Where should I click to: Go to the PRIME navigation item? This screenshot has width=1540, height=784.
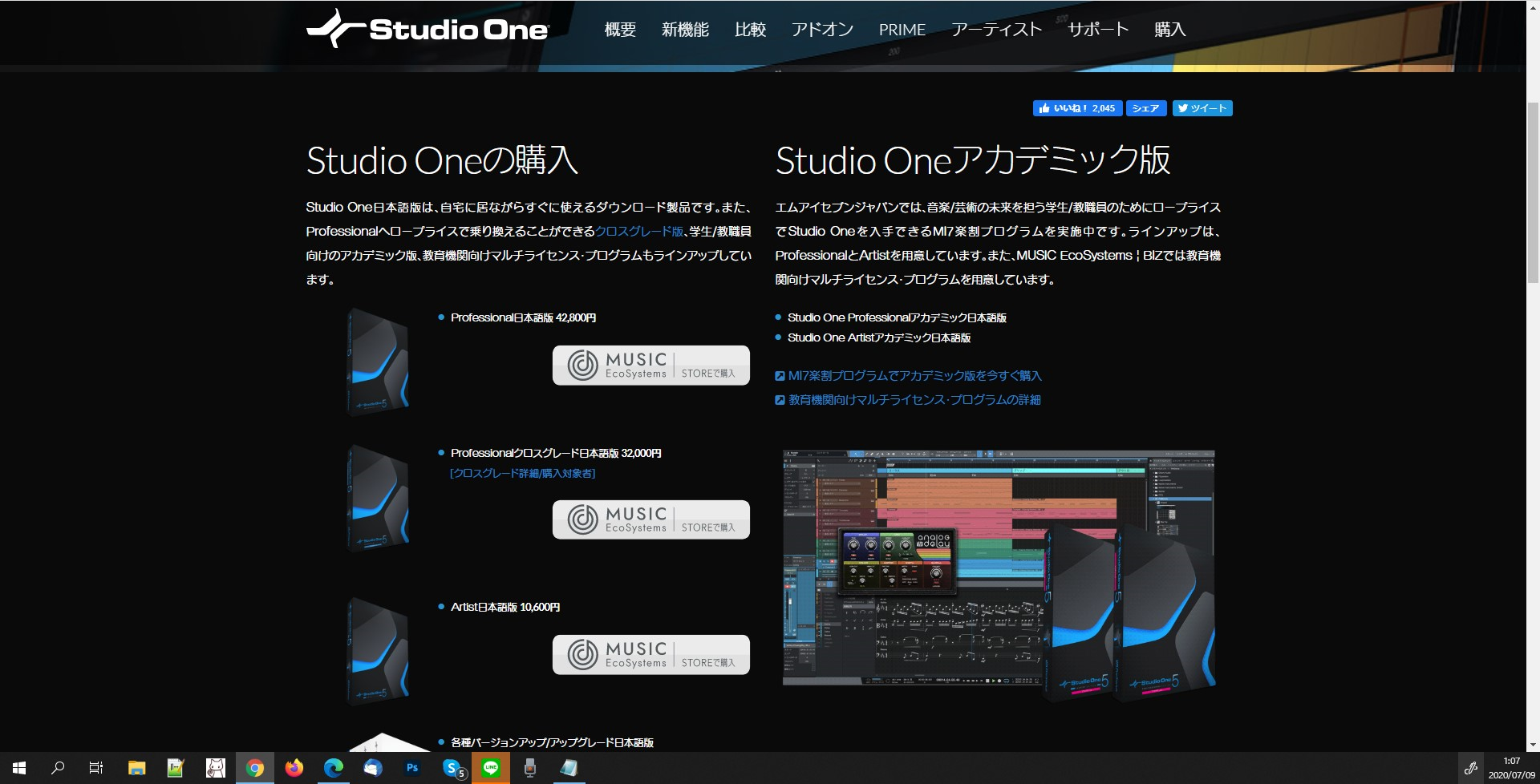click(x=902, y=30)
